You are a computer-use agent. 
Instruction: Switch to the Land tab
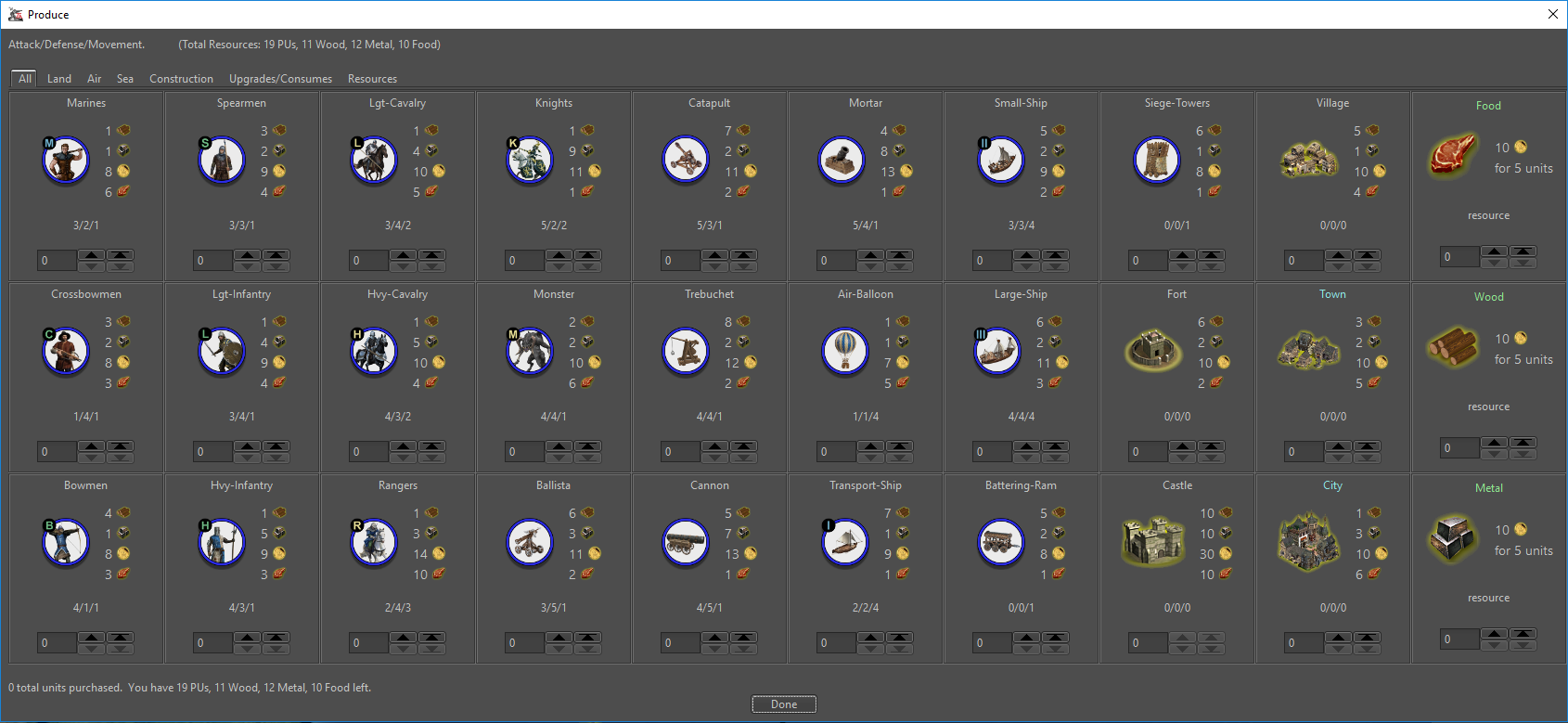(x=59, y=79)
